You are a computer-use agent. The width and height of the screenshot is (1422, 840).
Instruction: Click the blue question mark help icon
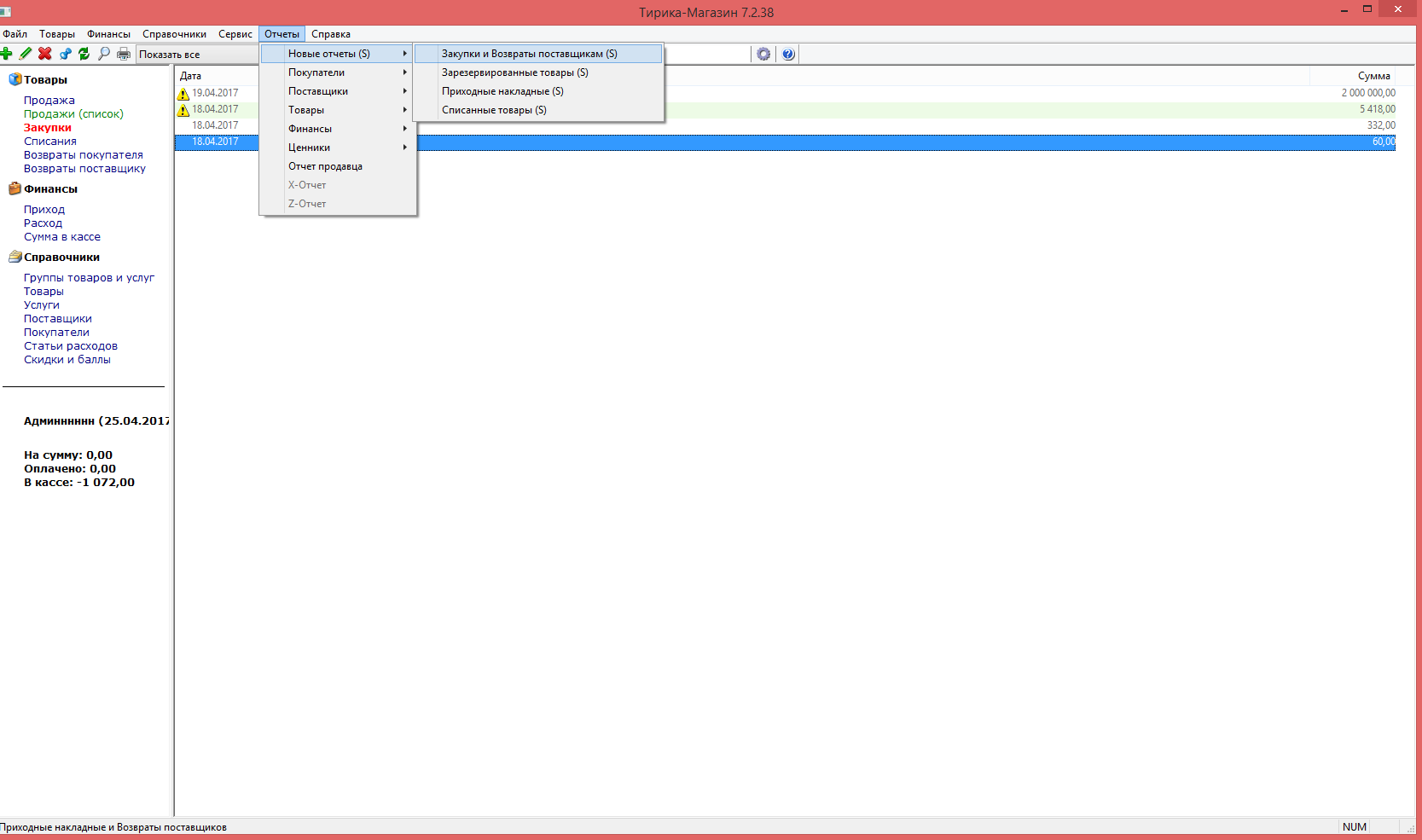tap(788, 54)
